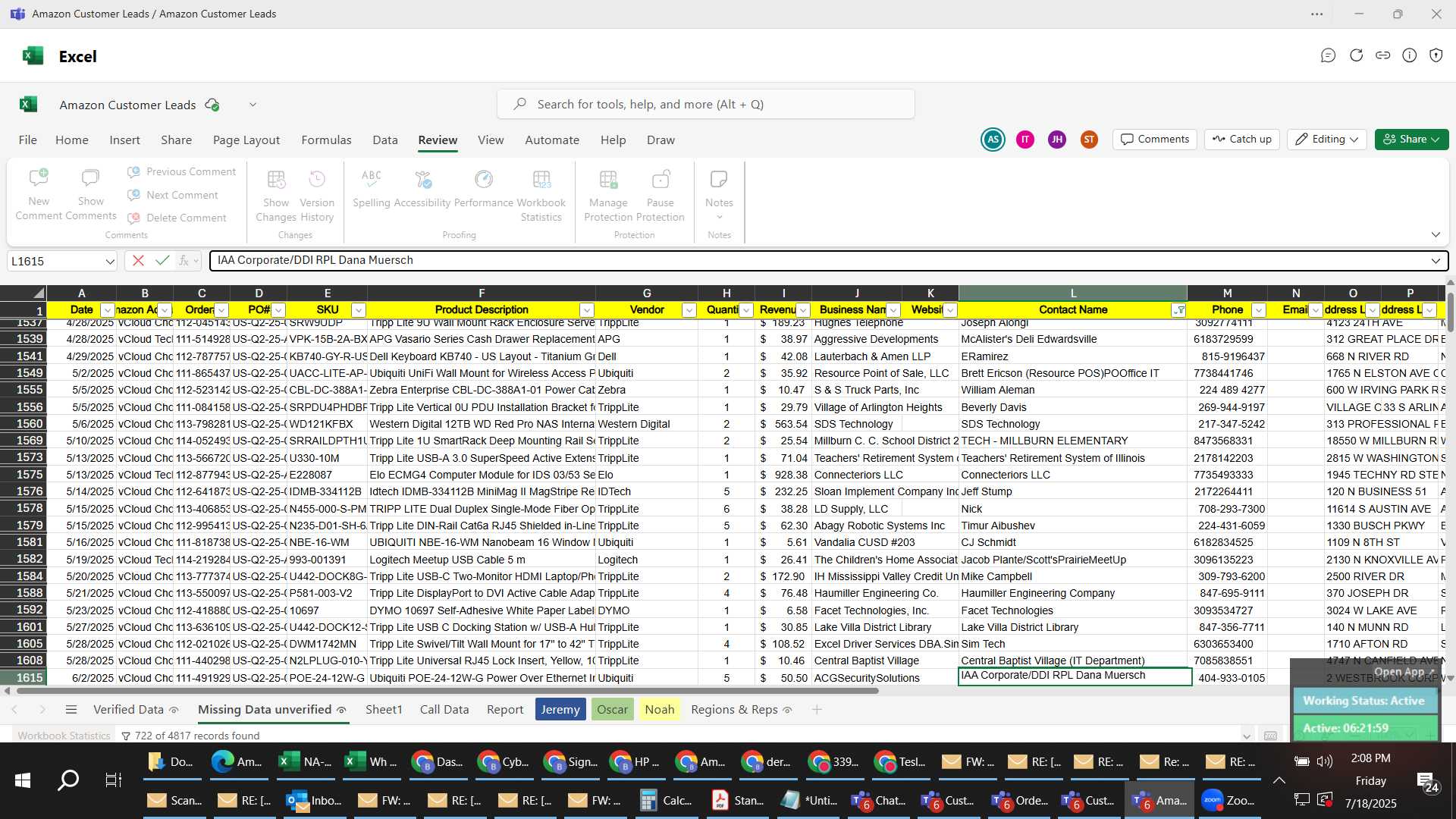Select column L header

tap(1073, 293)
